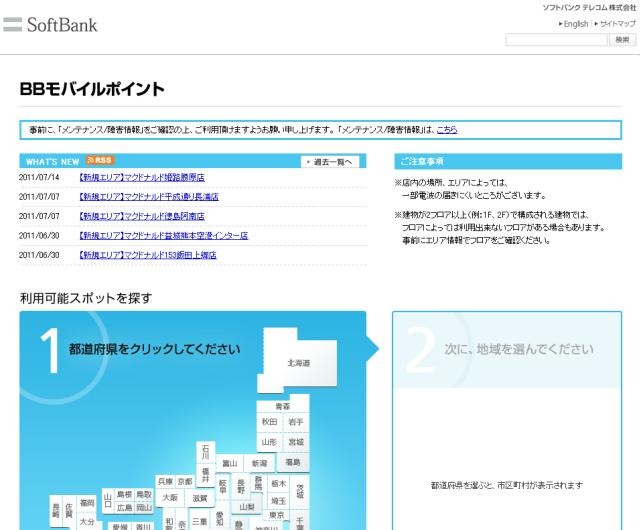Open the RSS feed icon
Image resolution: width=640 pixels, height=530 pixels.
tap(99, 160)
